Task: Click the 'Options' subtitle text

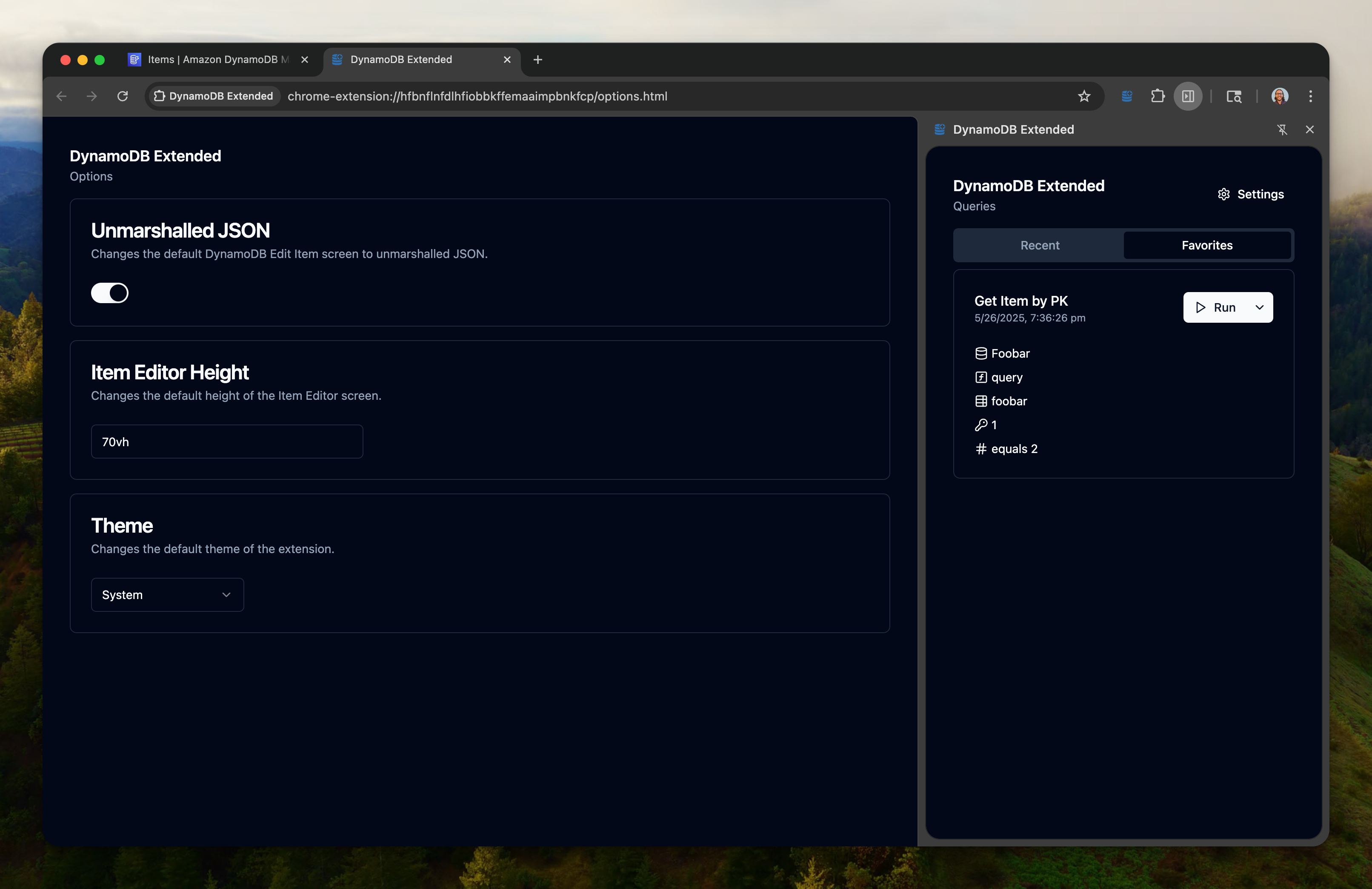Action: coord(91,177)
